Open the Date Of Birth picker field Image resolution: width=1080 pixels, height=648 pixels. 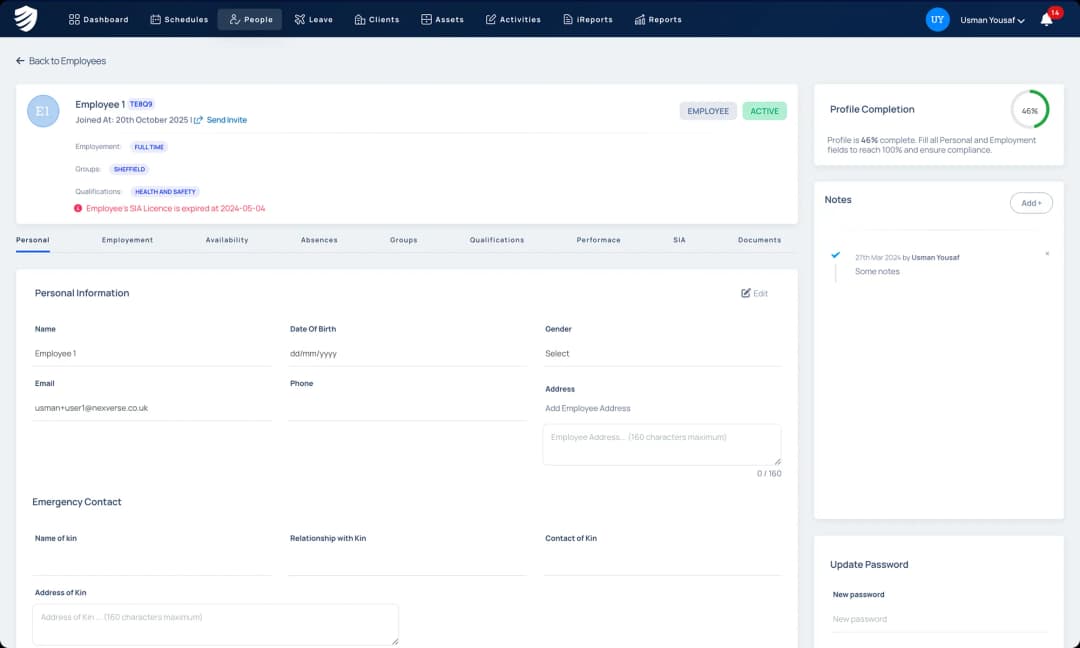tap(406, 353)
